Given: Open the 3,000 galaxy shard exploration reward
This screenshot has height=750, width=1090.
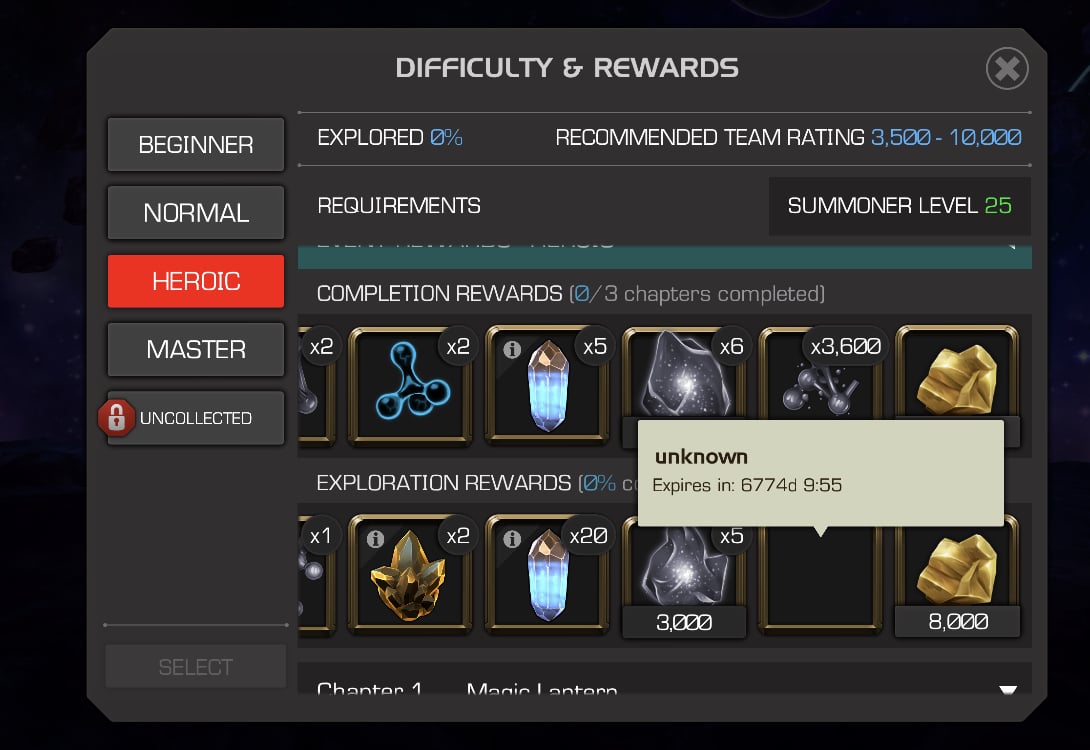Looking at the screenshot, I should pos(684,582).
